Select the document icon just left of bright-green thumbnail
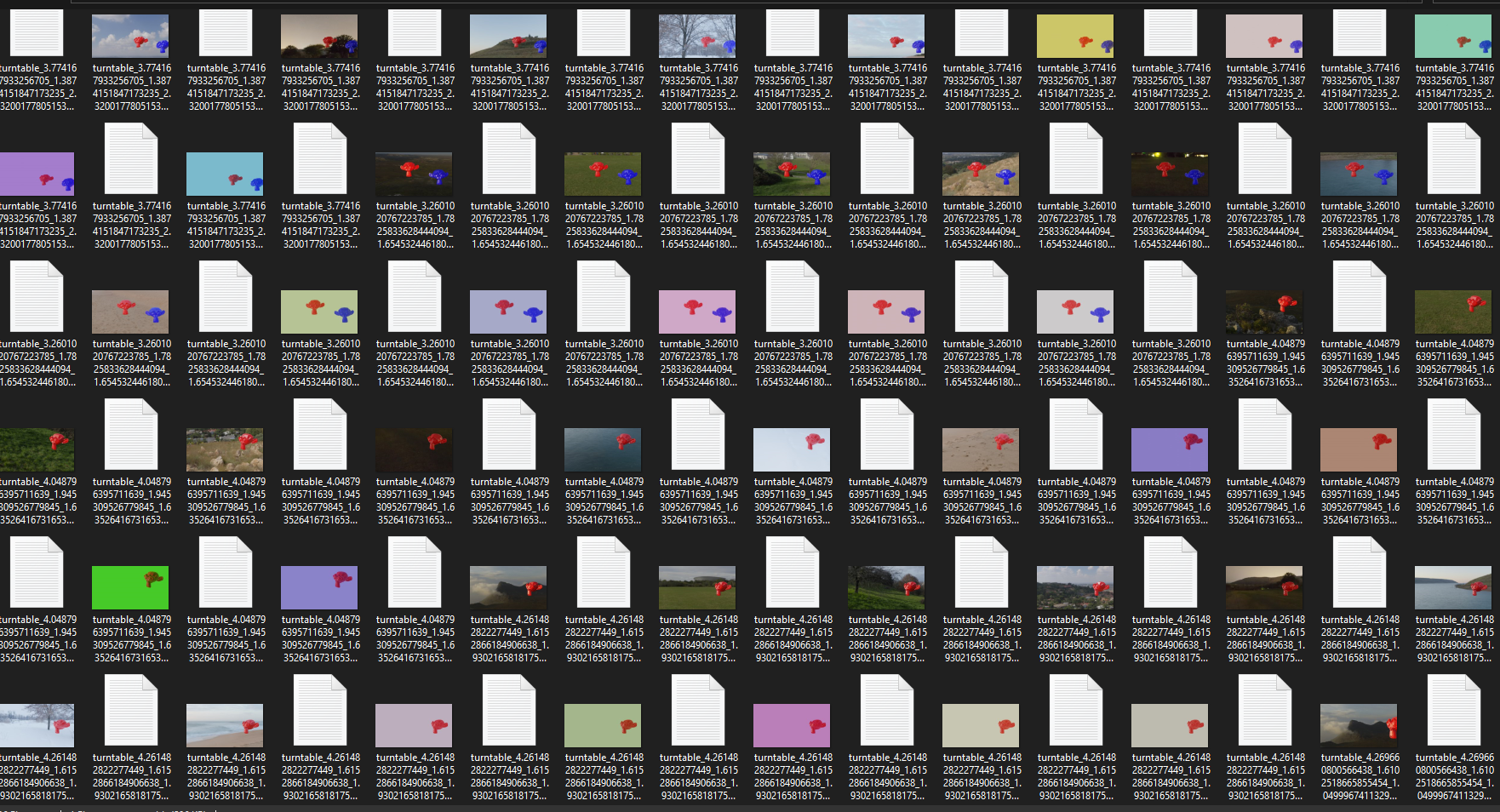Screen dimensions: 1500x812 (x=37, y=574)
